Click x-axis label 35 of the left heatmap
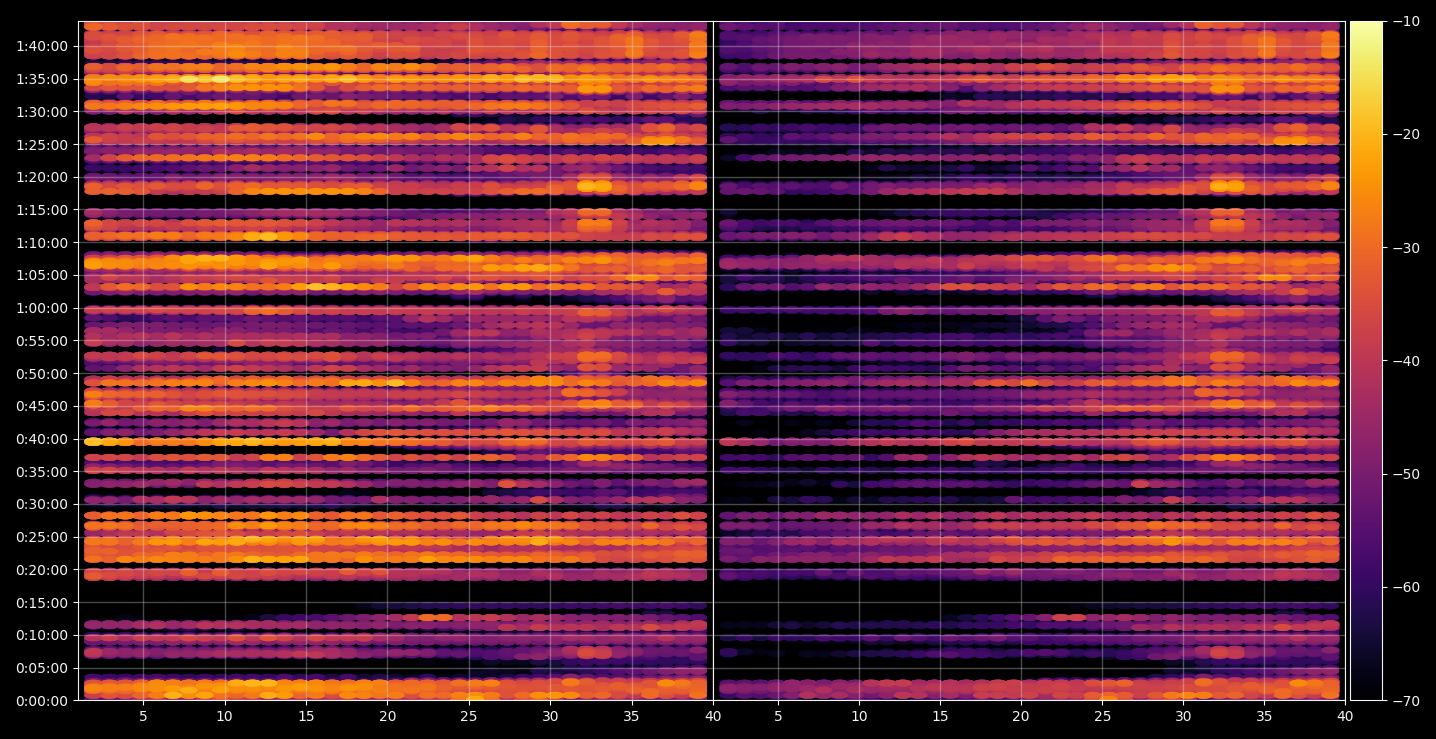This screenshot has width=1436, height=739. click(x=631, y=716)
